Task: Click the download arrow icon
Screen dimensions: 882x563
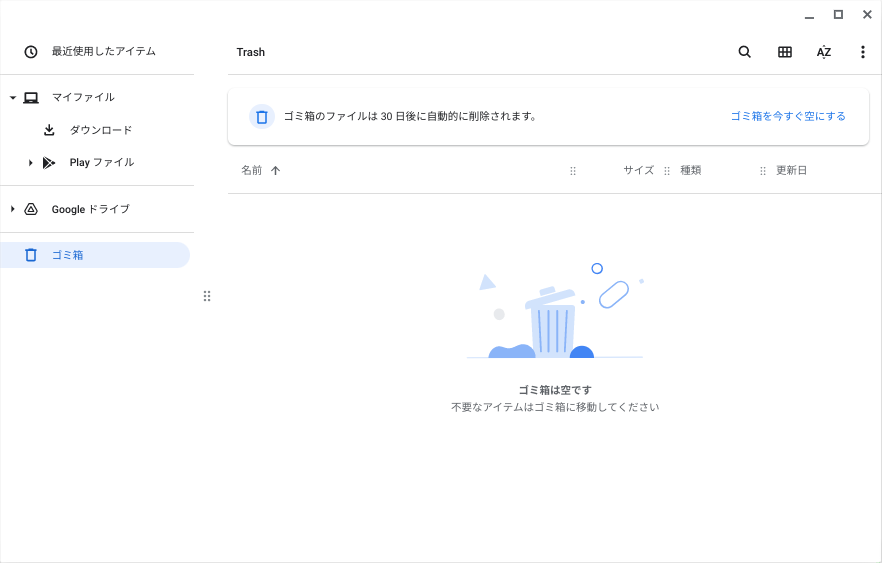Action: click(50, 130)
